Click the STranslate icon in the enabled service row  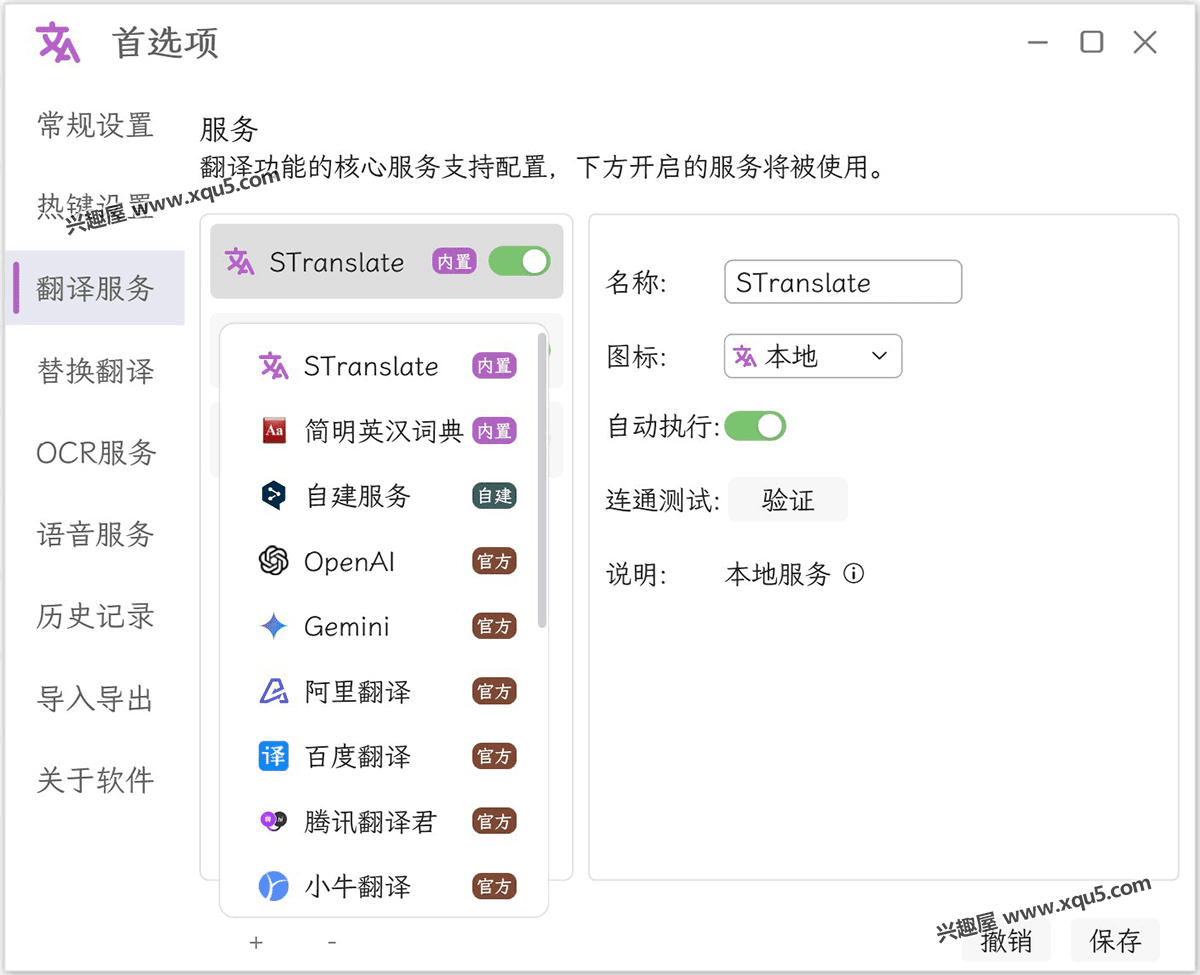pyautogui.click(x=240, y=262)
